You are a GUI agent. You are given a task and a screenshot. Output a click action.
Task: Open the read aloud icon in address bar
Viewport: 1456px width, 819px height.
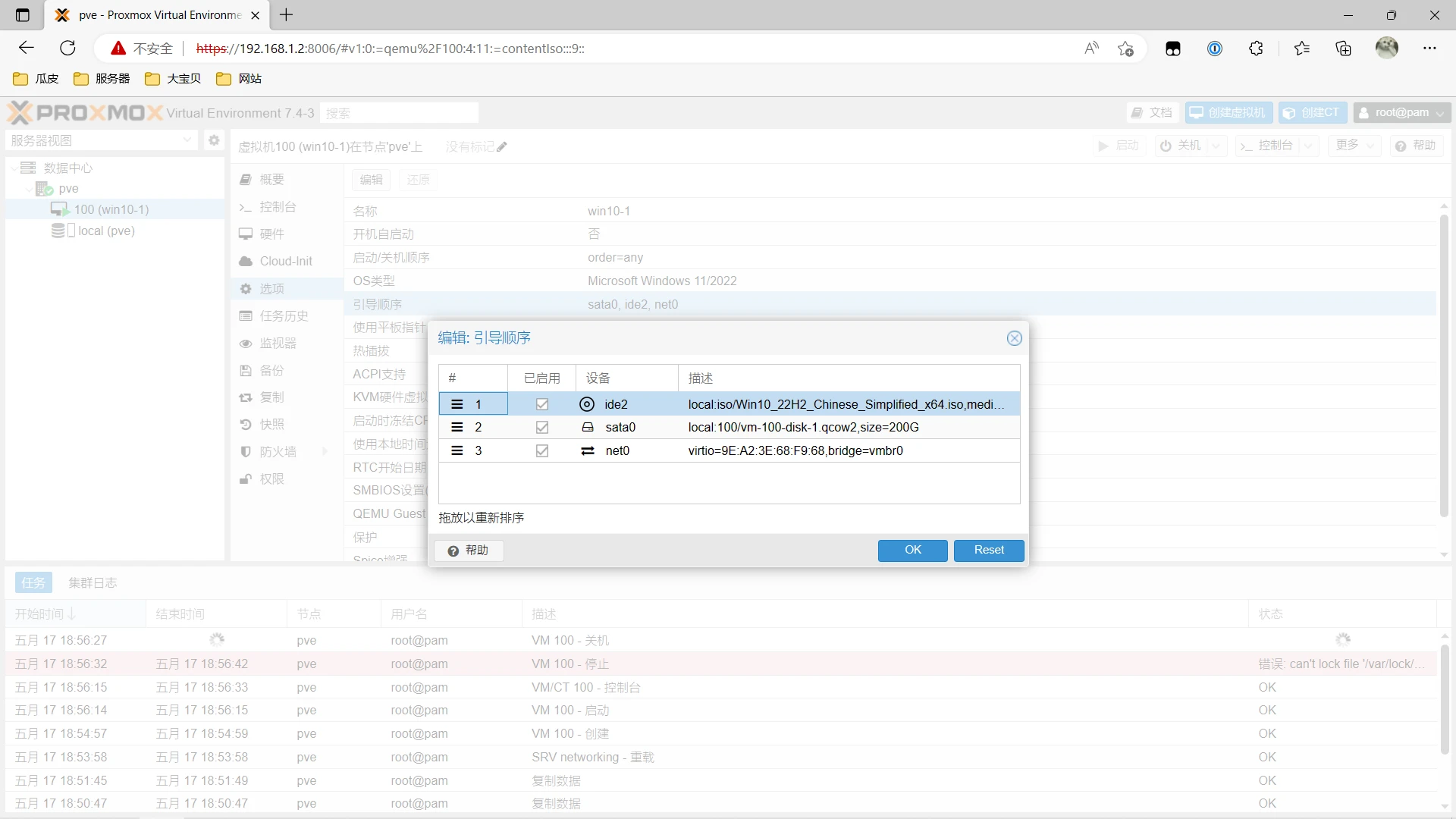(1091, 48)
